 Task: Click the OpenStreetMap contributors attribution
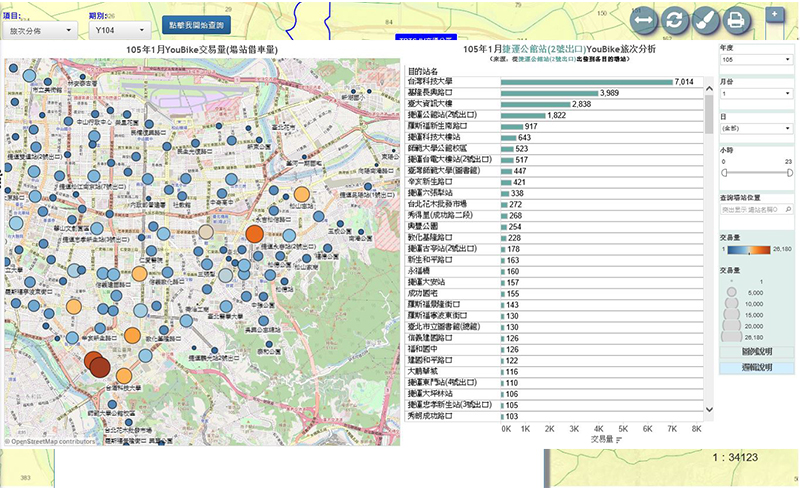(x=50, y=441)
